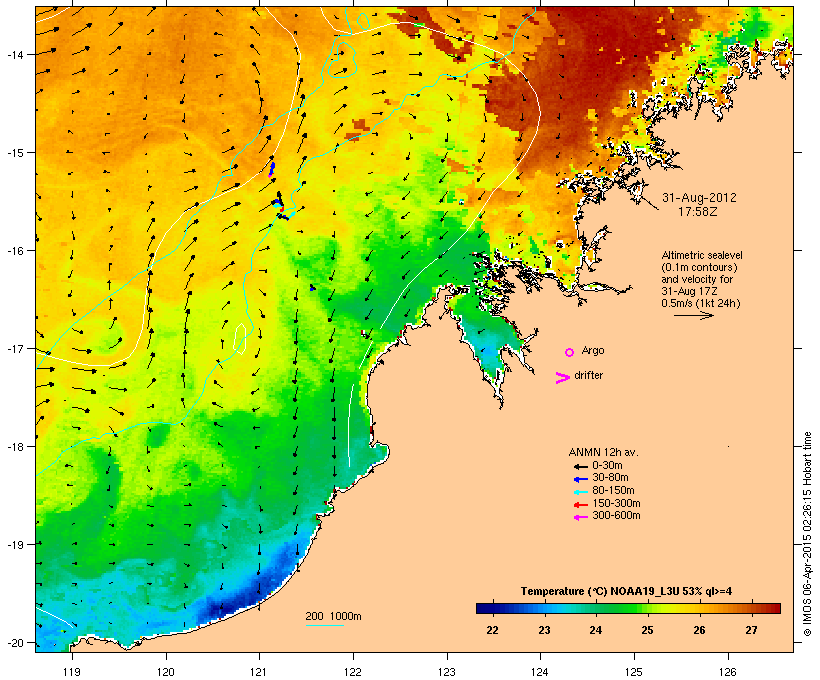Screen dimensions: 820x680
Task: Click the dark red end of temperature colorbar
Action: click(x=773, y=608)
